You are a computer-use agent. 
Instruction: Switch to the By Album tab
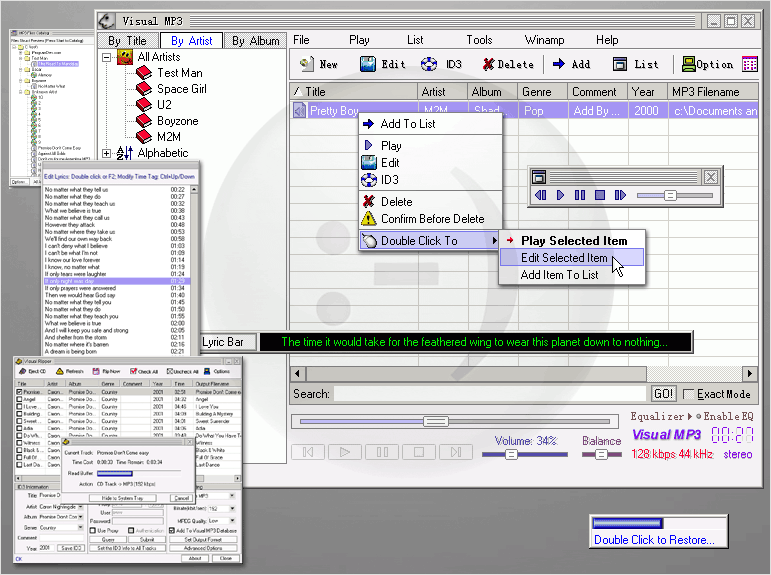(x=255, y=41)
